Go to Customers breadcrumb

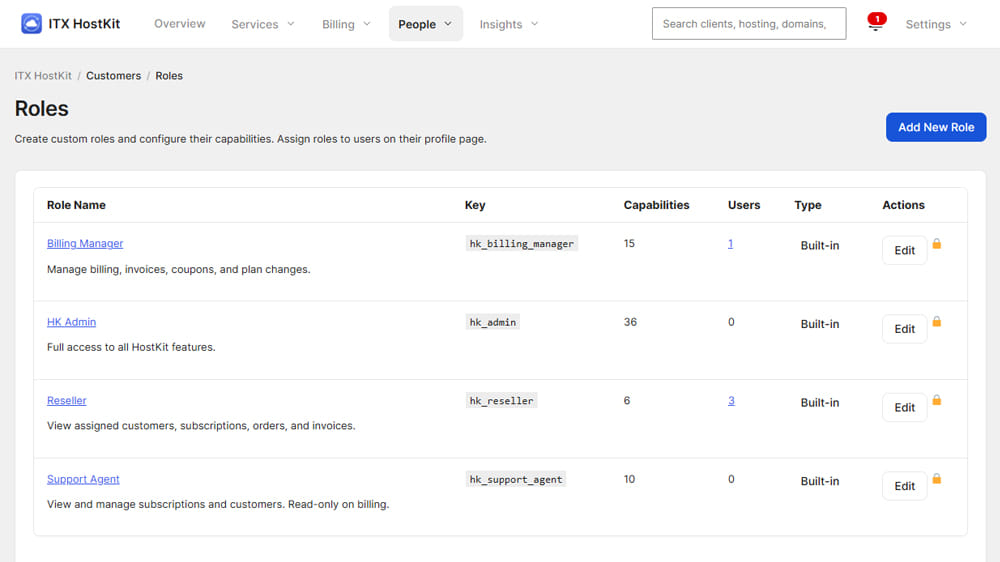(x=114, y=75)
